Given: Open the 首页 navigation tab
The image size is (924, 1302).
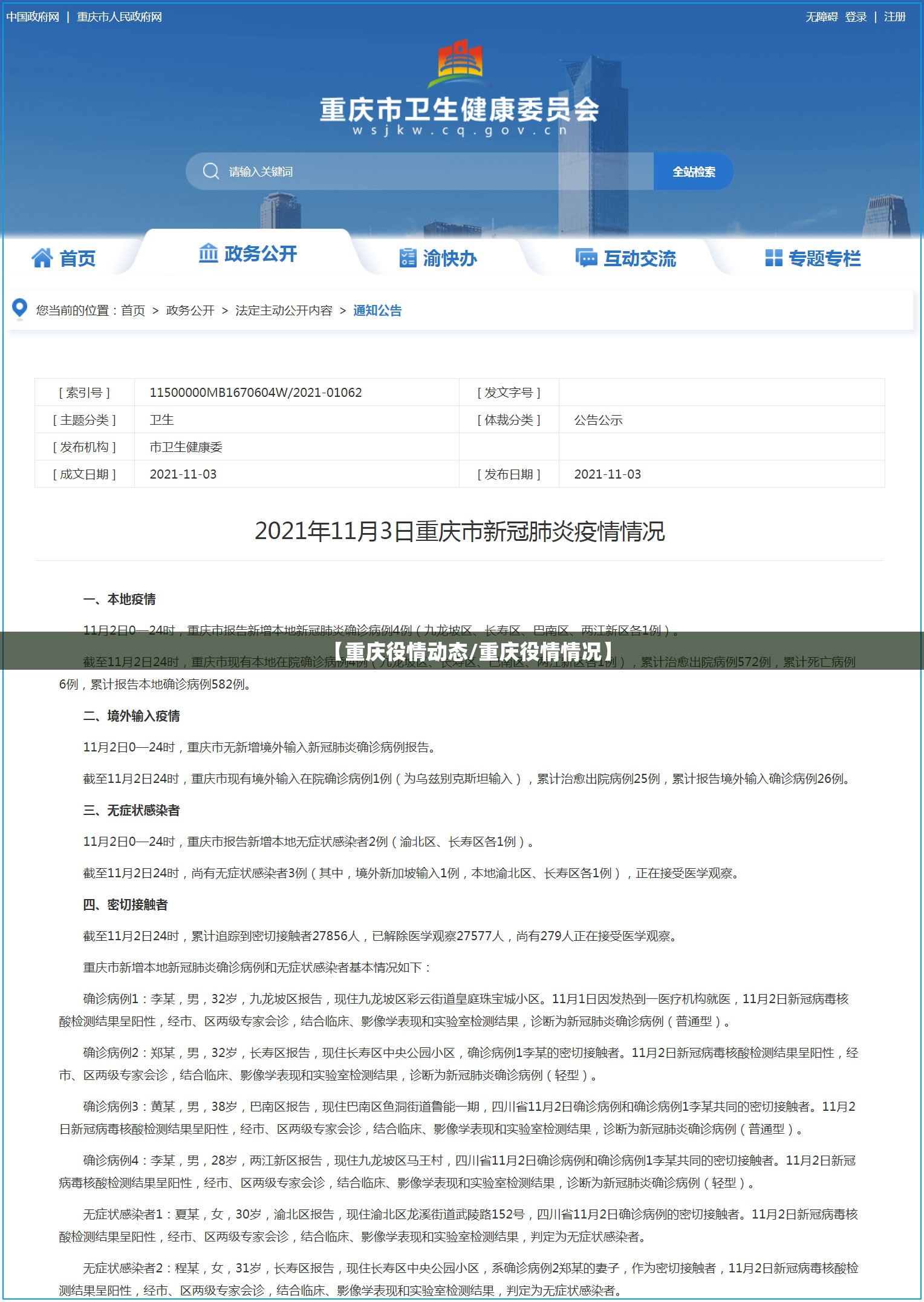Looking at the screenshot, I should coord(64,258).
